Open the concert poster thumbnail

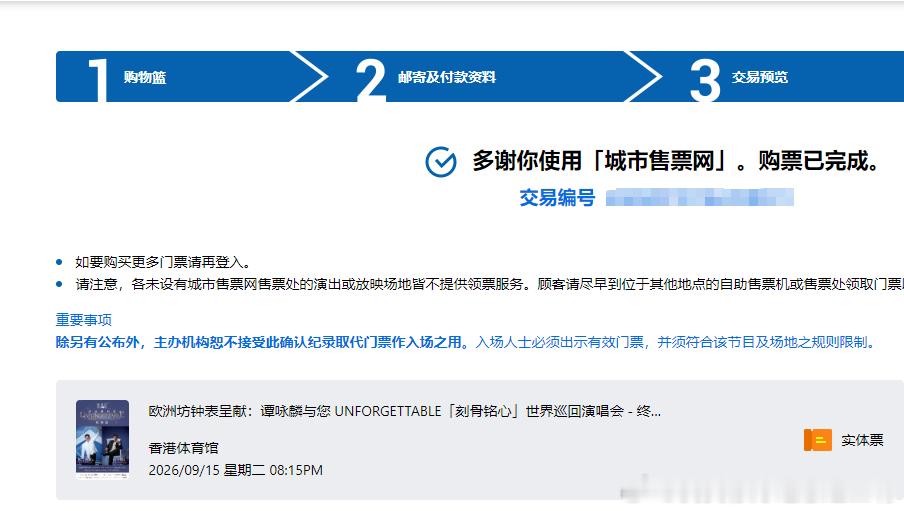coord(103,439)
